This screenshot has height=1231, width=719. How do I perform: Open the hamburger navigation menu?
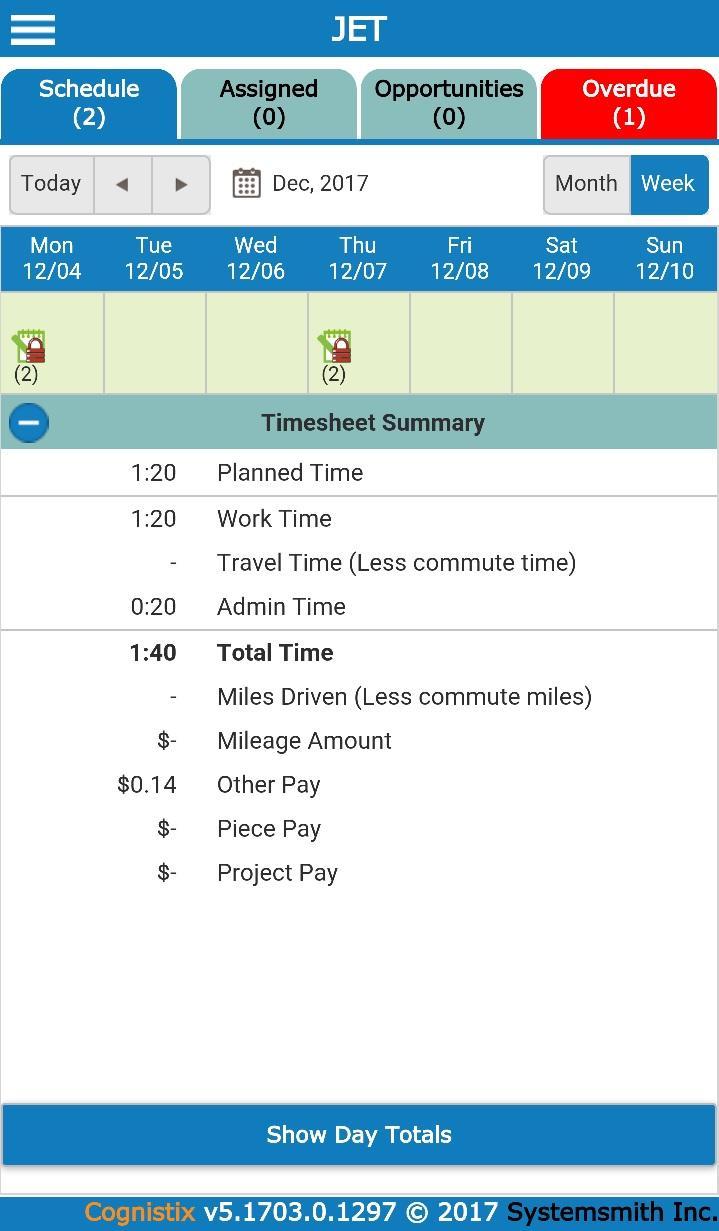[x=32, y=29]
